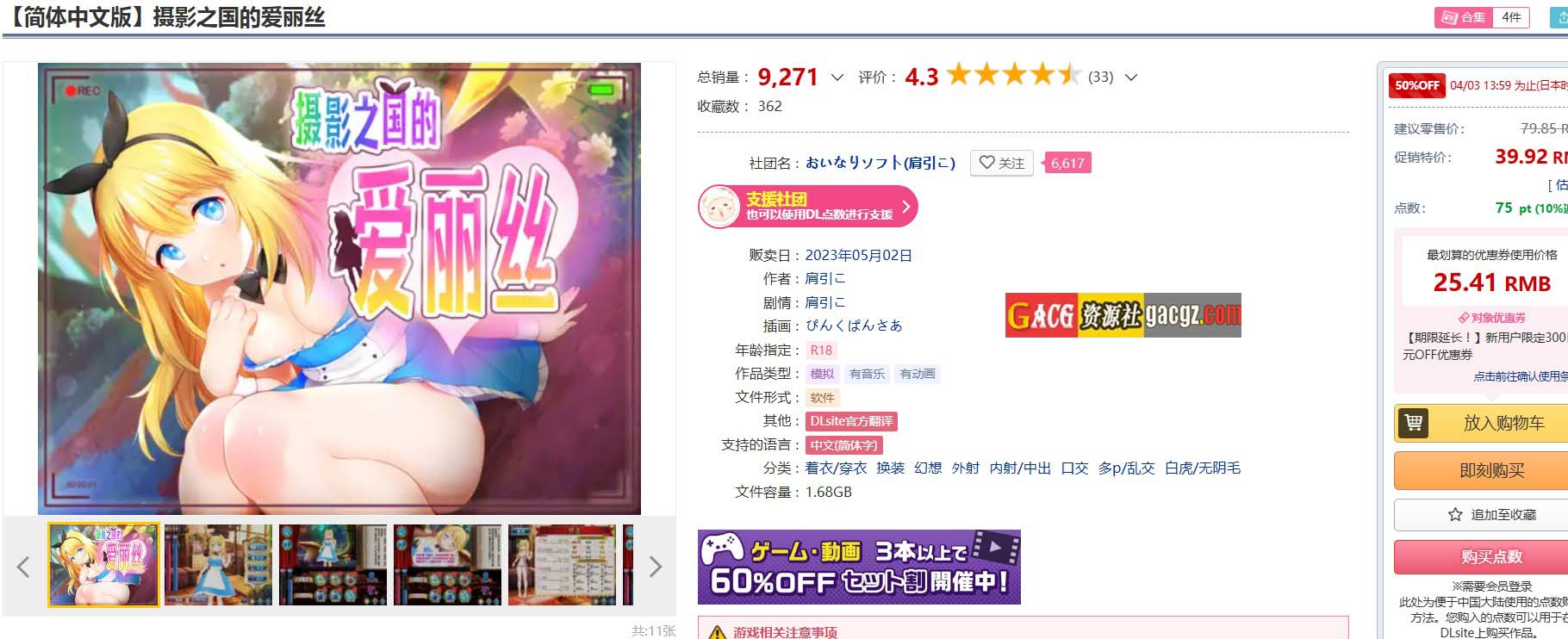Viewport: 1568px width, 639px height.
Task: Show previous thumbnails with left arrow
Action: pos(23,566)
